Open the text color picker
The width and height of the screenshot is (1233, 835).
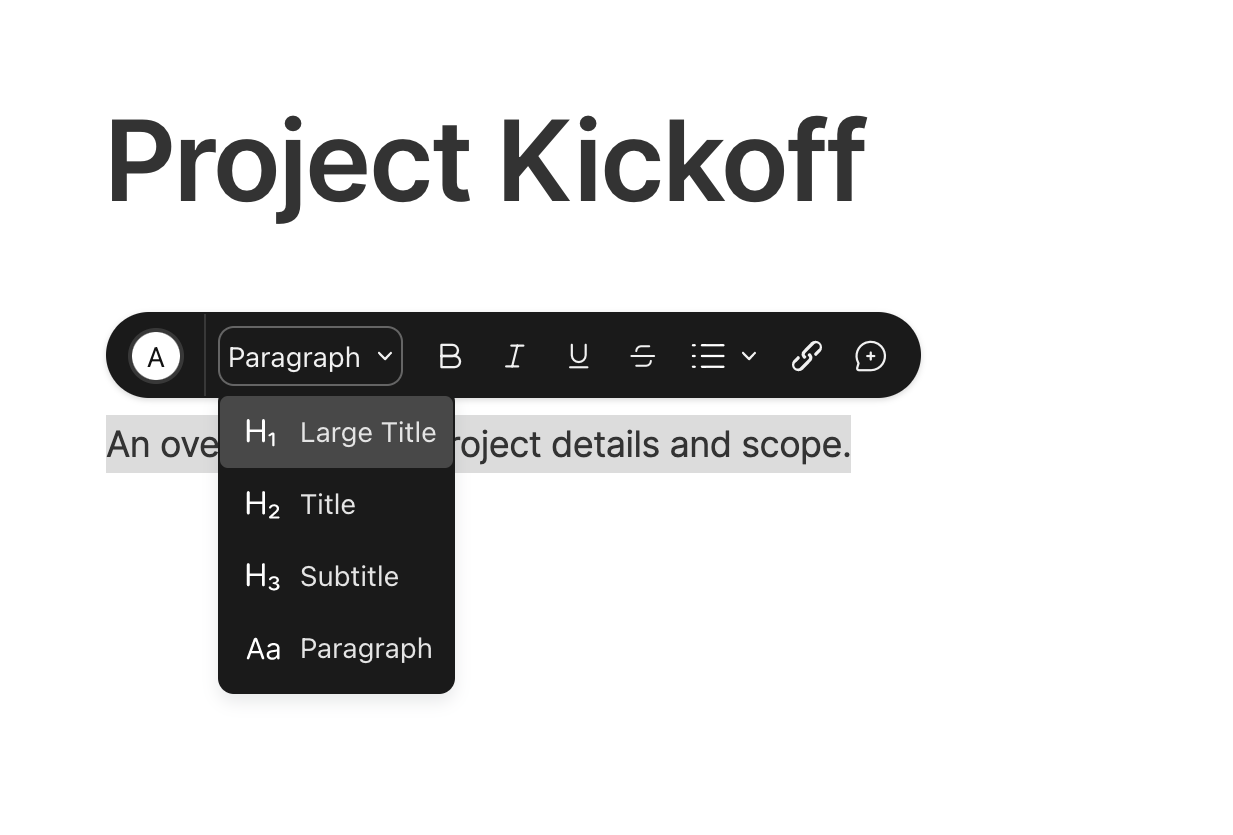click(x=156, y=356)
